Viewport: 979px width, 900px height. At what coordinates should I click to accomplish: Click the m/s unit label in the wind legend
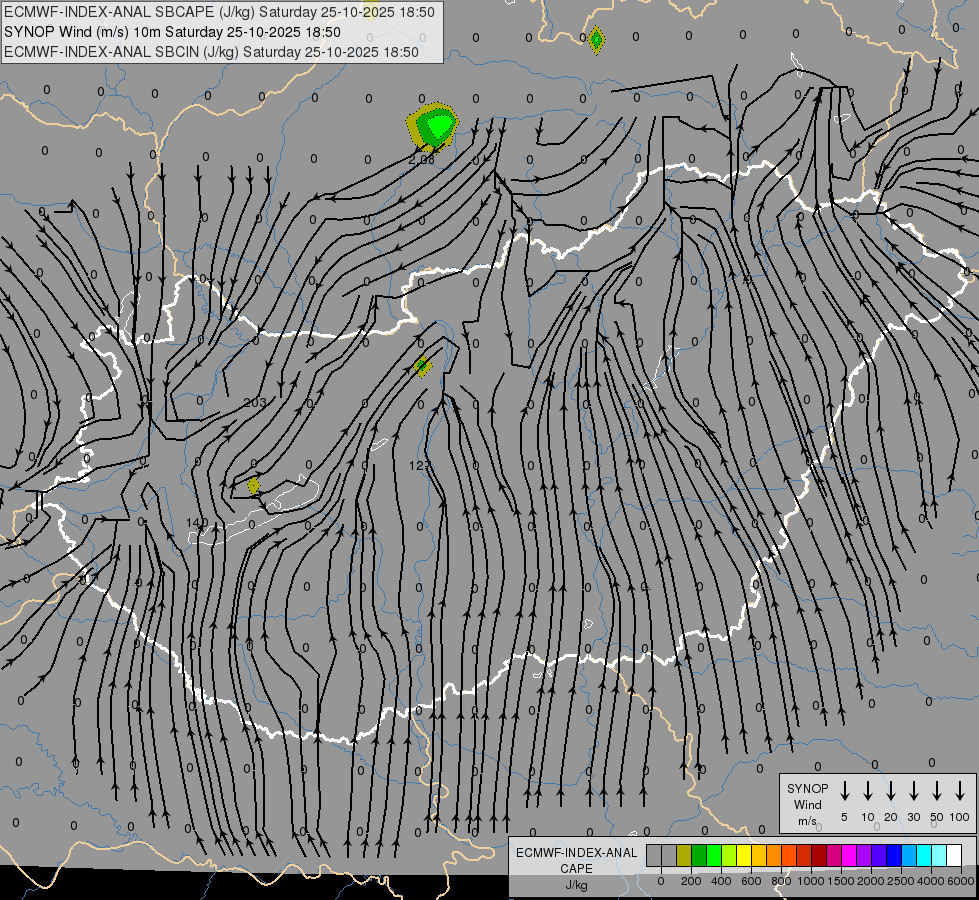[x=807, y=821]
